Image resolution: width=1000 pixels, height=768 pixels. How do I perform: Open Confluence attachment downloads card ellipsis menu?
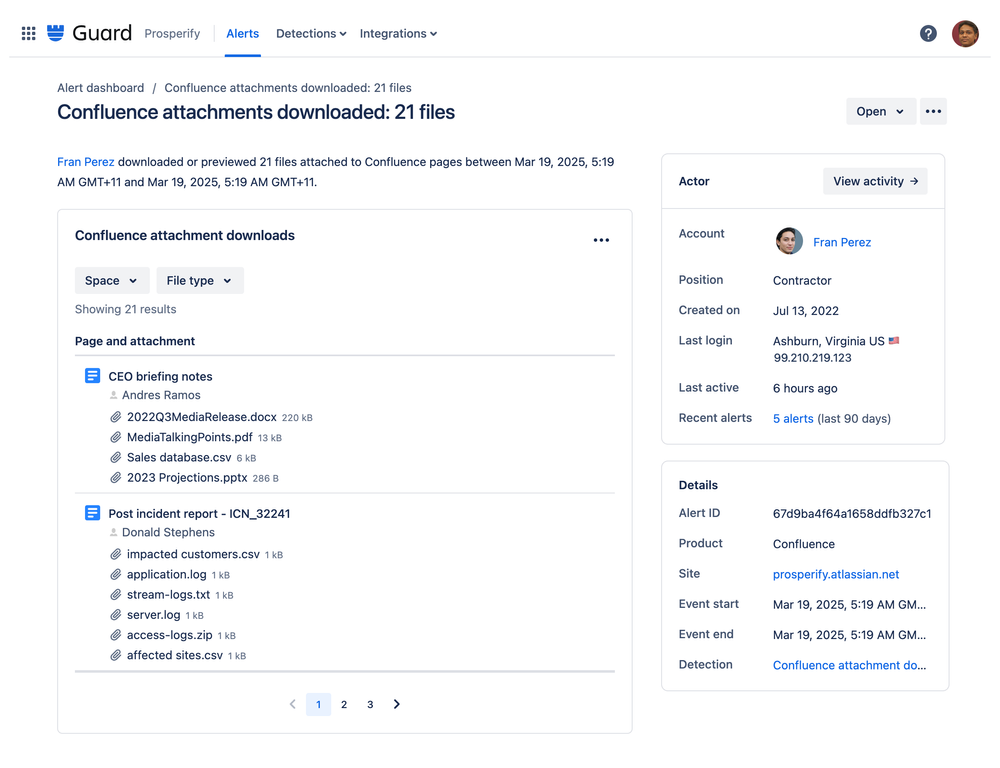pyautogui.click(x=601, y=240)
